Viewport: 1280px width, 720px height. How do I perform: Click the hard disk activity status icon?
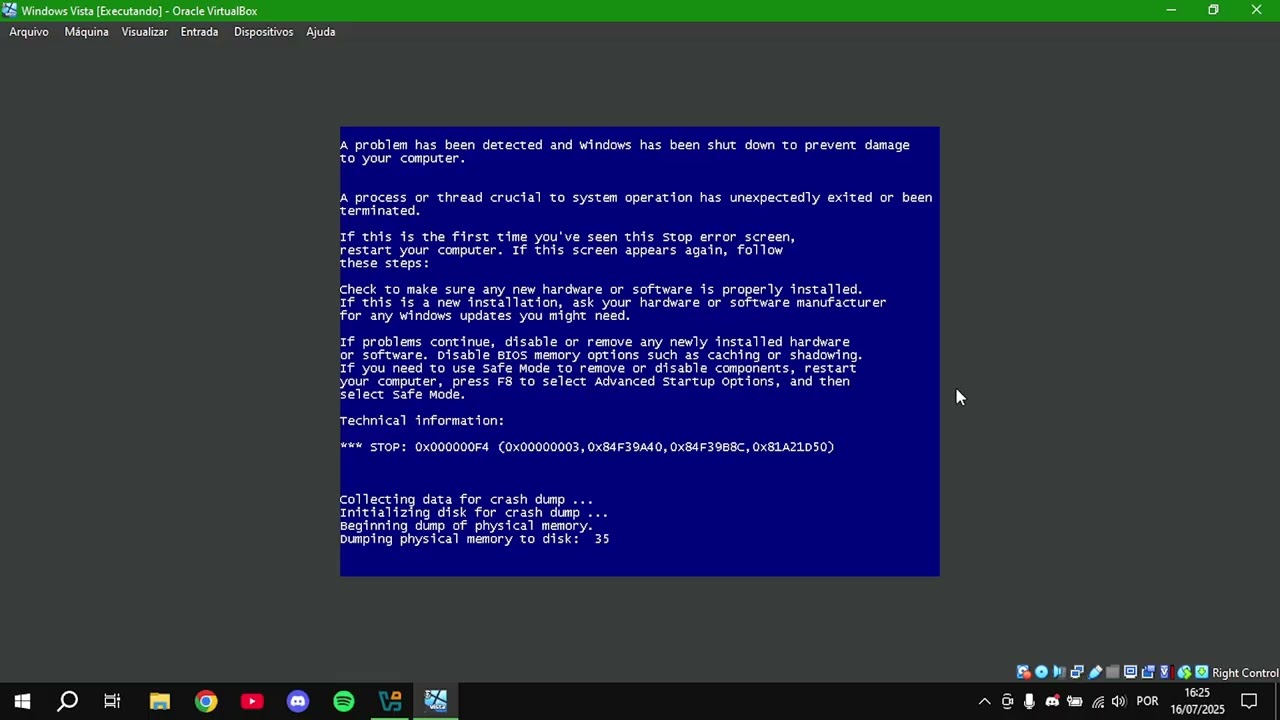1024,672
